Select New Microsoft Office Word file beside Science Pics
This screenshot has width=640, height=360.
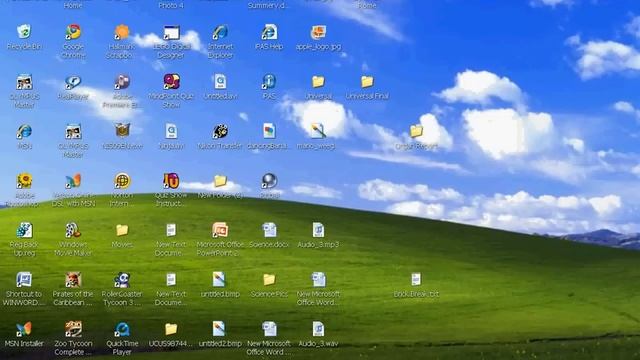(318, 280)
